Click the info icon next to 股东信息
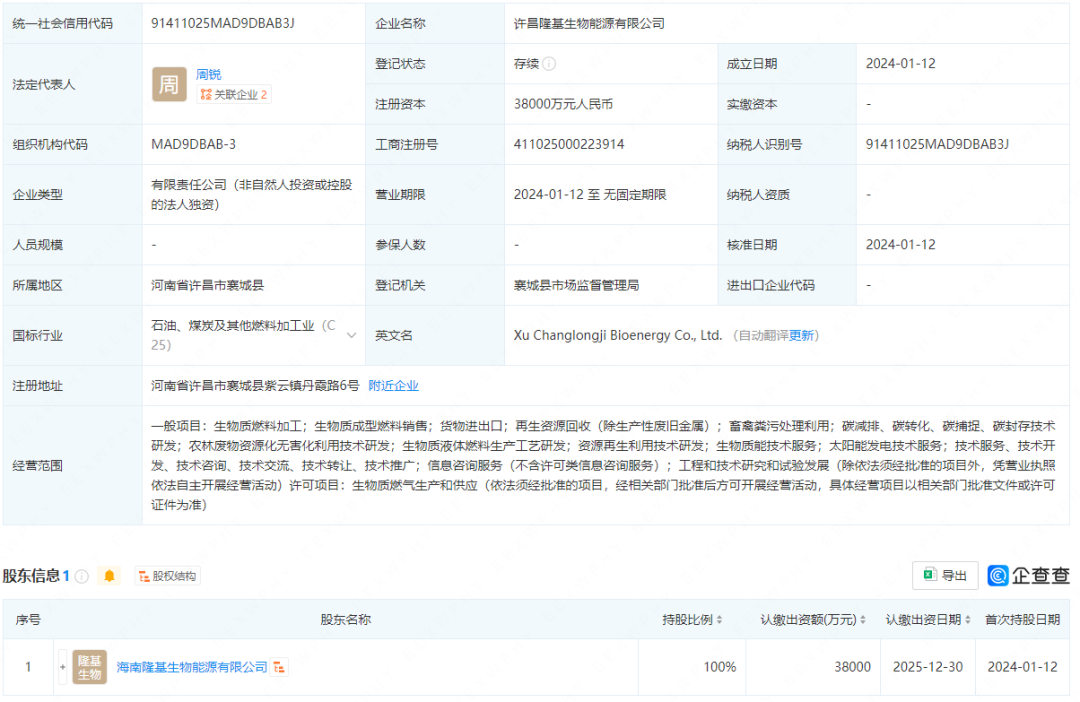Viewport: 1080px width, 702px height. pos(82,576)
